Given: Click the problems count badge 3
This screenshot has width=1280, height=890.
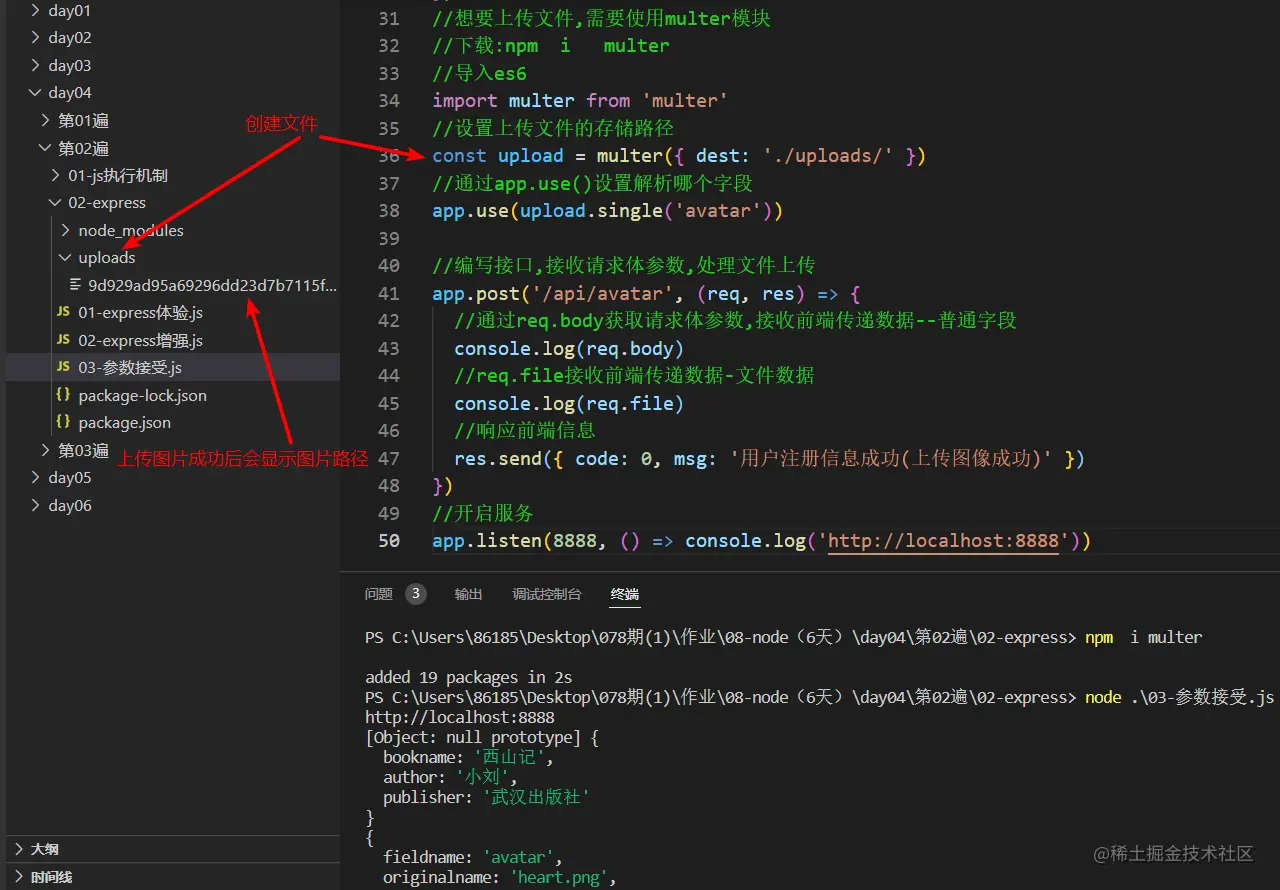Looking at the screenshot, I should [416, 594].
